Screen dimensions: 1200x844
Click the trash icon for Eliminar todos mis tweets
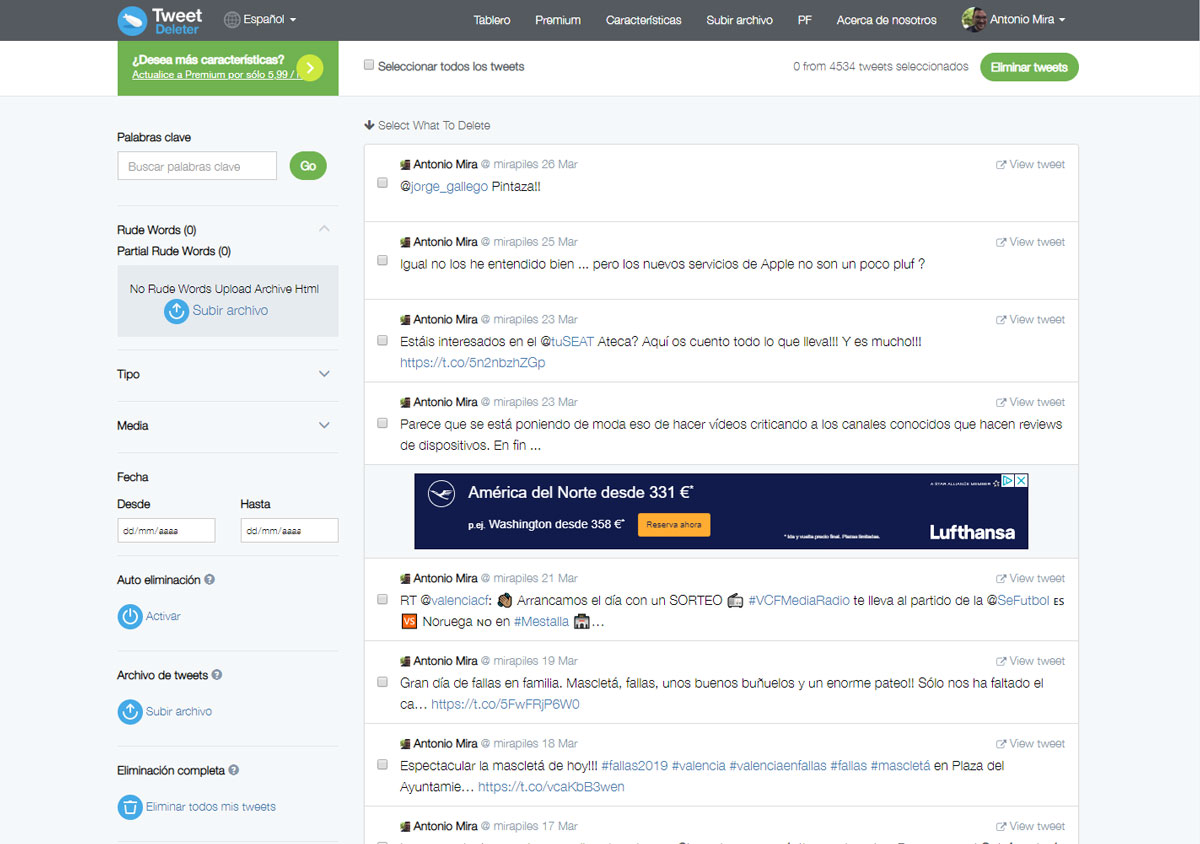130,807
